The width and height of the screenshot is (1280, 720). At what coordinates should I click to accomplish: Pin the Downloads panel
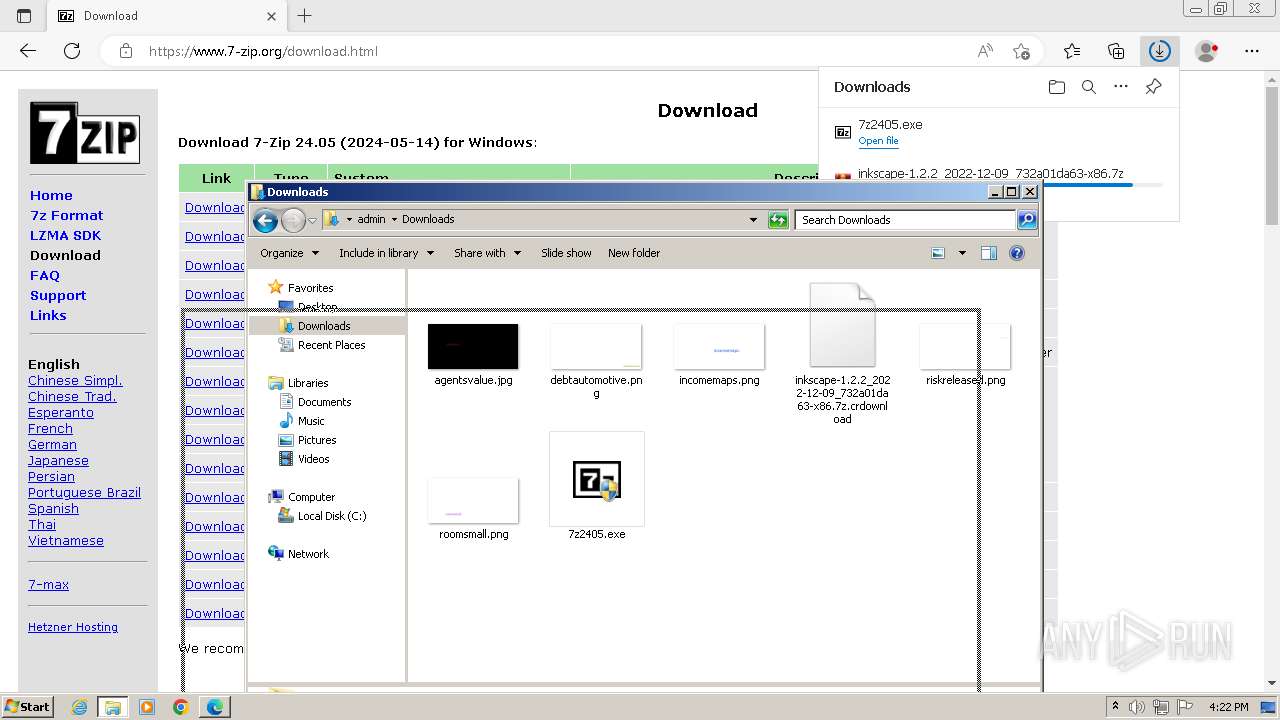point(1153,87)
